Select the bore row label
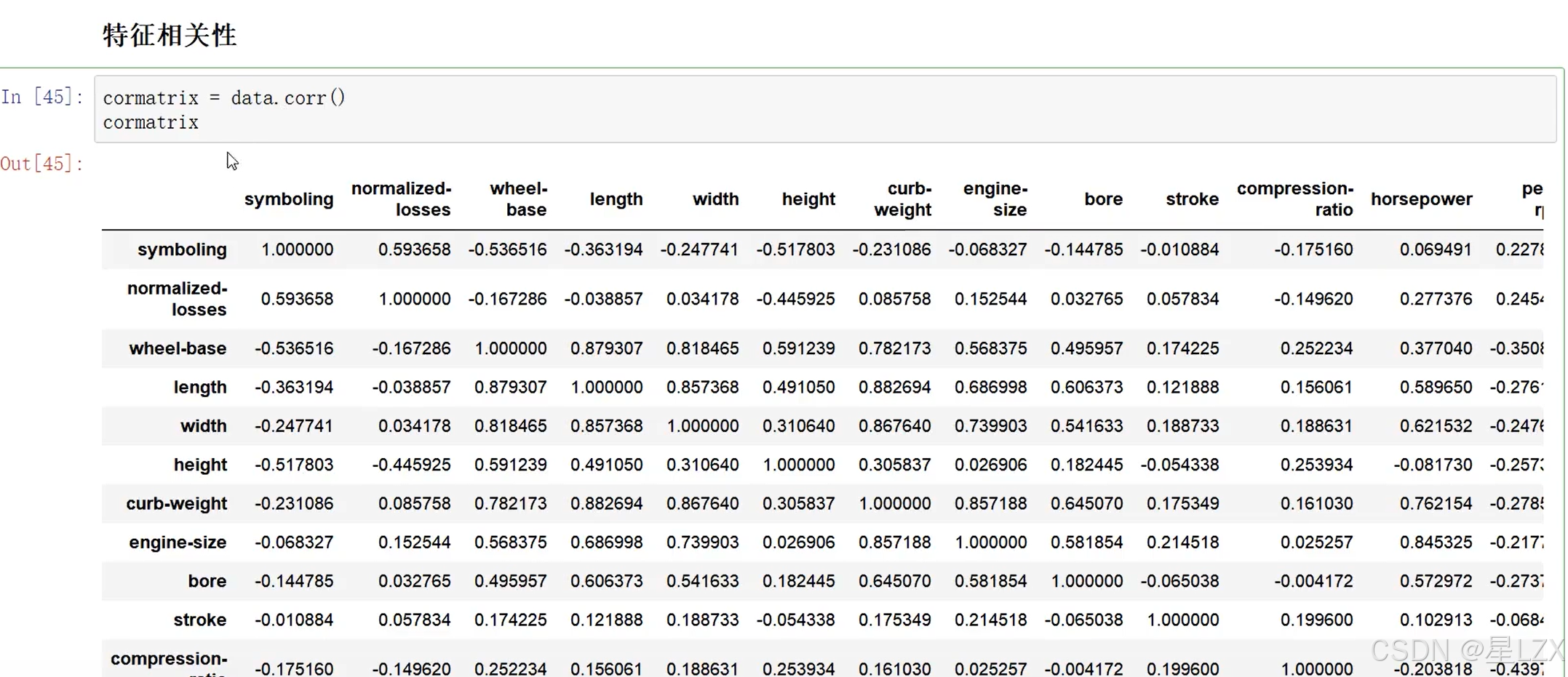This screenshot has height=677, width=1568. (207, 581)
